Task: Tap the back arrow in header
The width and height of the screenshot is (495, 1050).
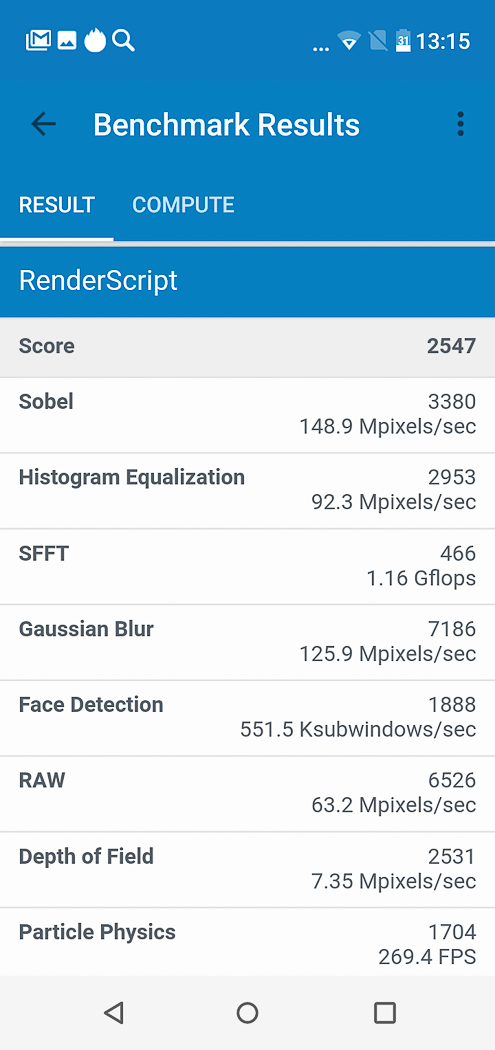Action: point(44,124)
